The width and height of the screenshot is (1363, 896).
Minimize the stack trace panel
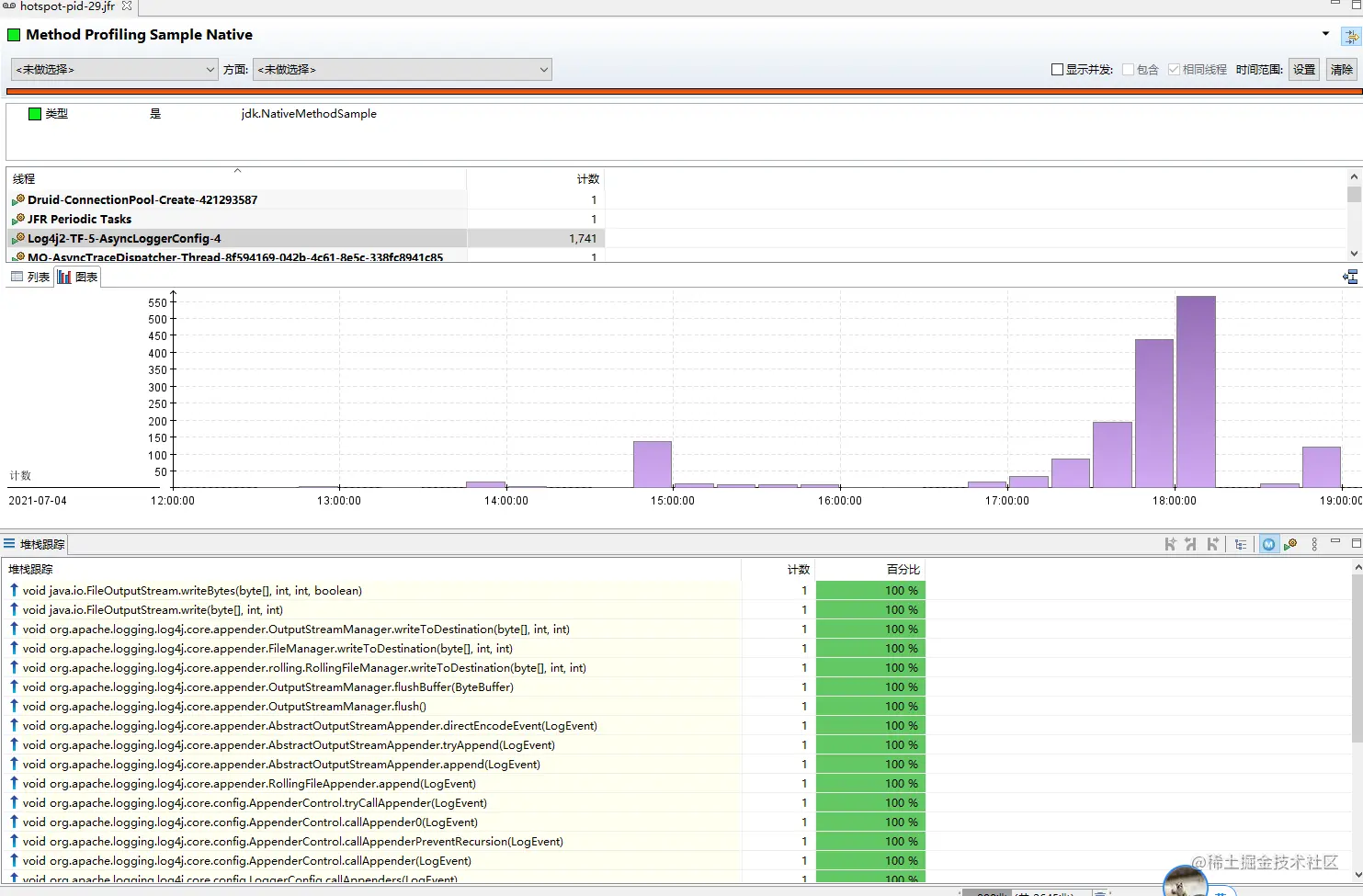pyautogui.click(x=1335, y=541)
